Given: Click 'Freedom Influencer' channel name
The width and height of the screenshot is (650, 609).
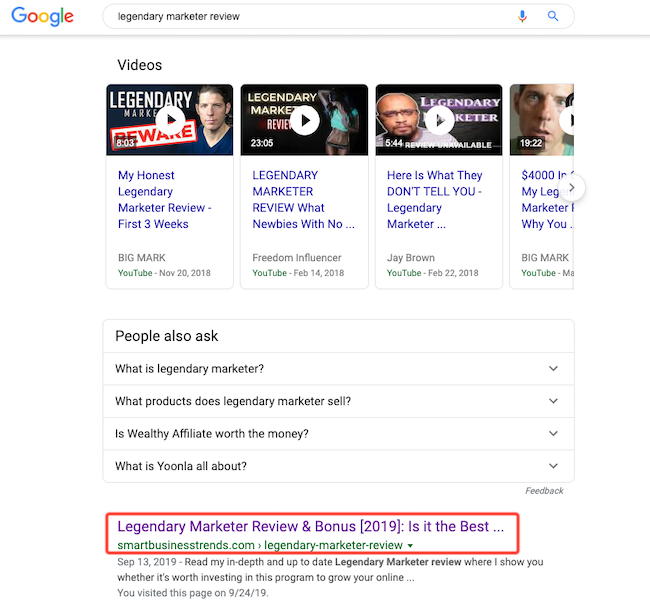Looking at the screenshot, I should point(297,258).
